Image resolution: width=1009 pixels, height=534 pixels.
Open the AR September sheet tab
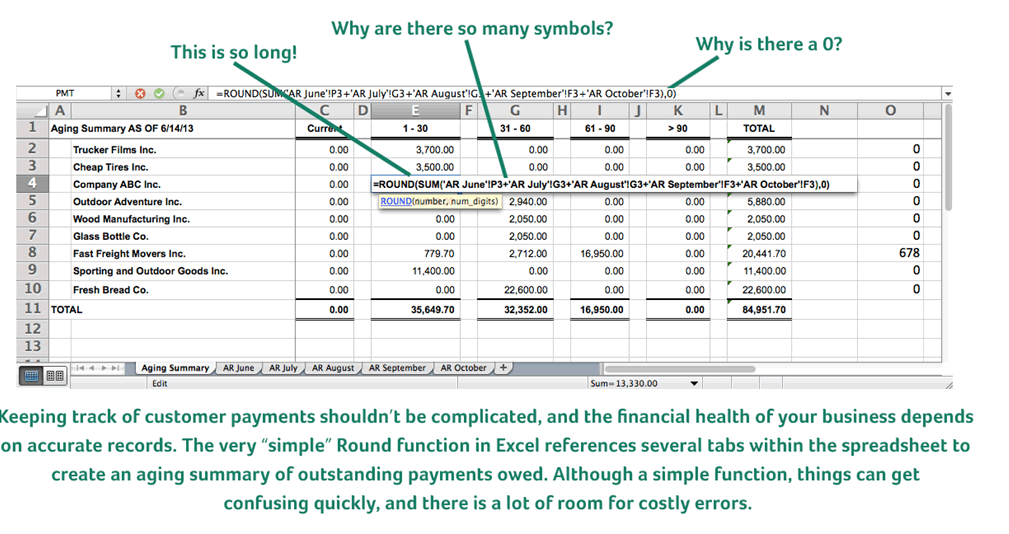point(397,368)
